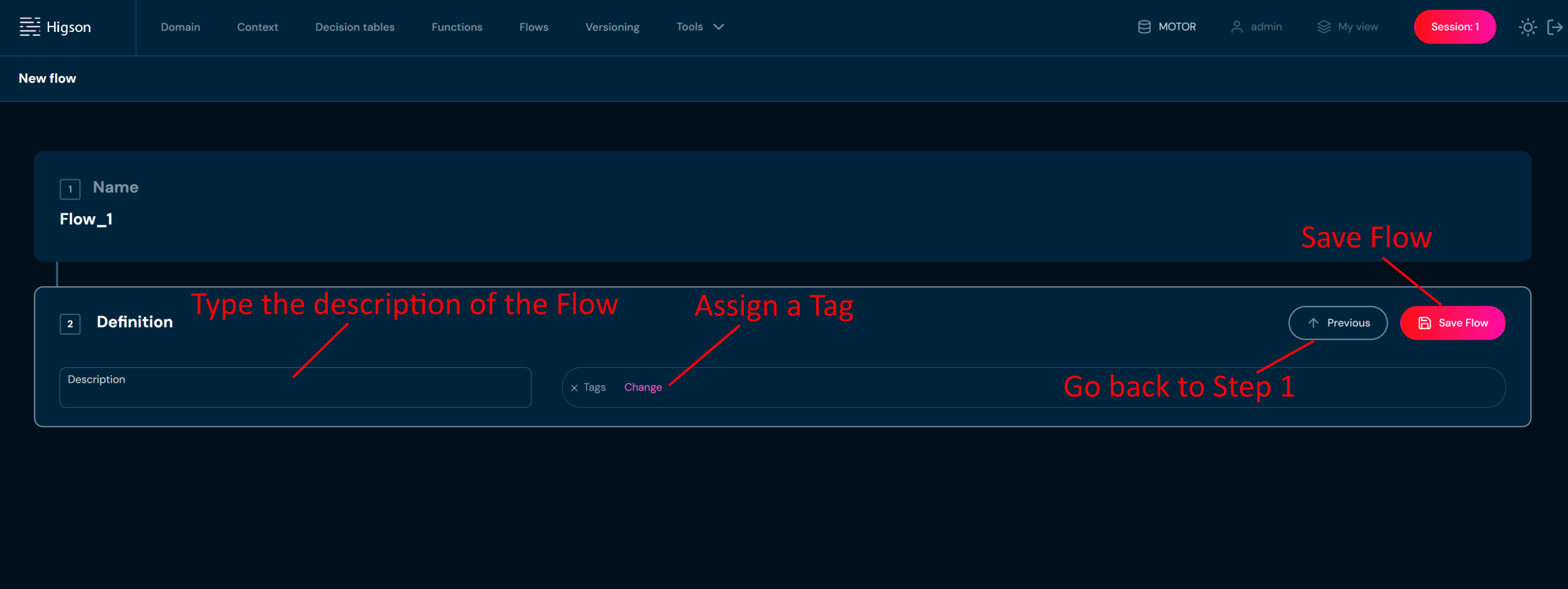Screen dimensions: 1568x589
Task: Open the Domain menu
Action: (180, 27)
